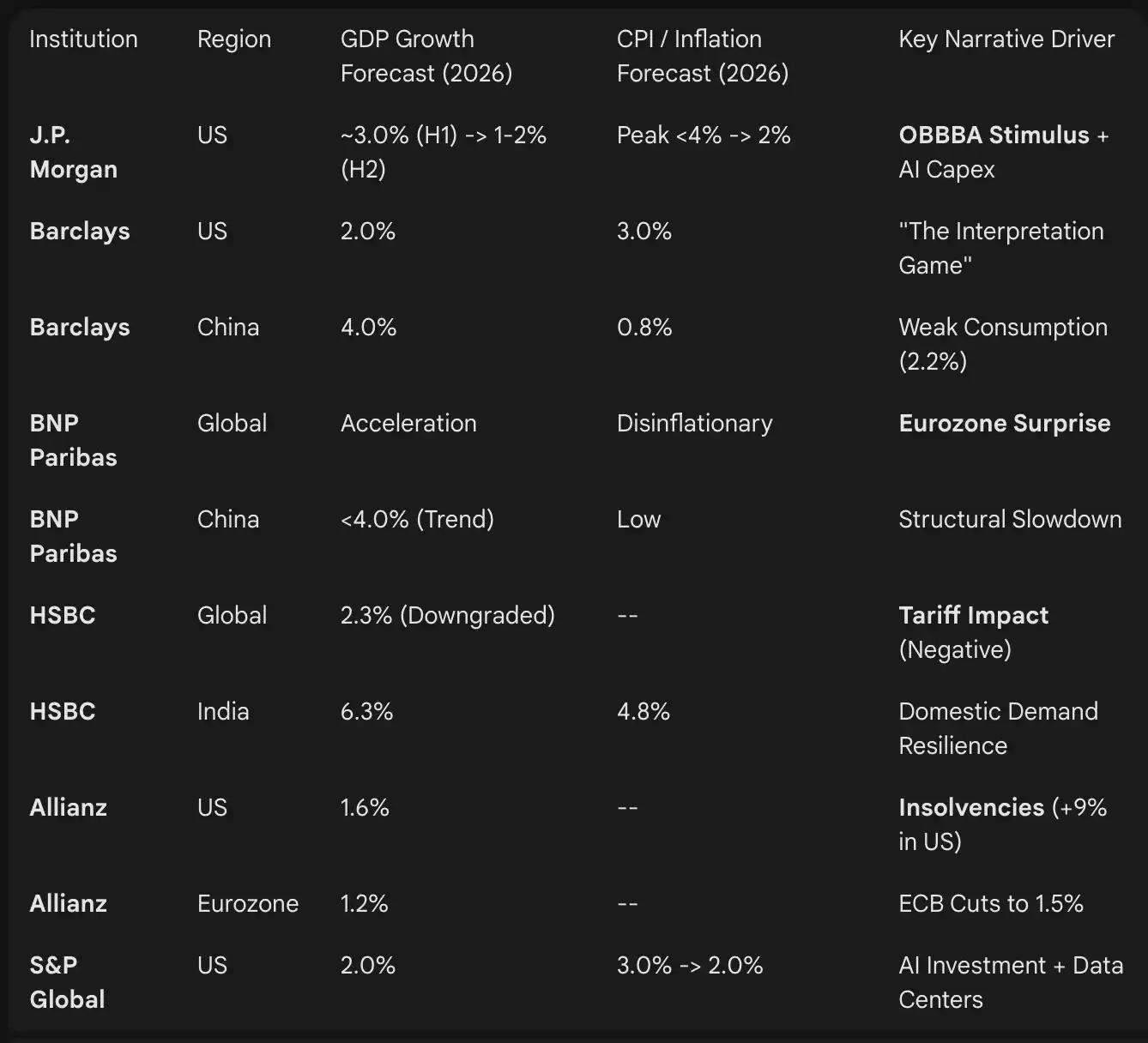The height and width of the screenshot is (1043, 1148).
Task: Select the CPI / Inflation Forecast header
Action: point(702,56)
